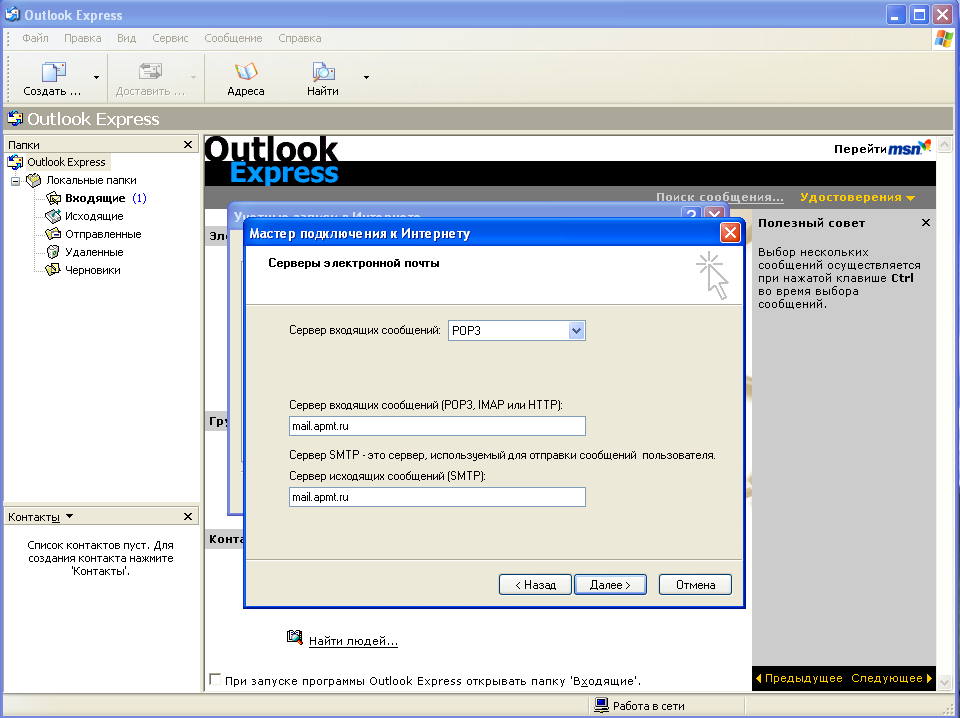Click the outgoing SMTP server input field
Viewport: 960px width, 718px height.
point(437,497)
